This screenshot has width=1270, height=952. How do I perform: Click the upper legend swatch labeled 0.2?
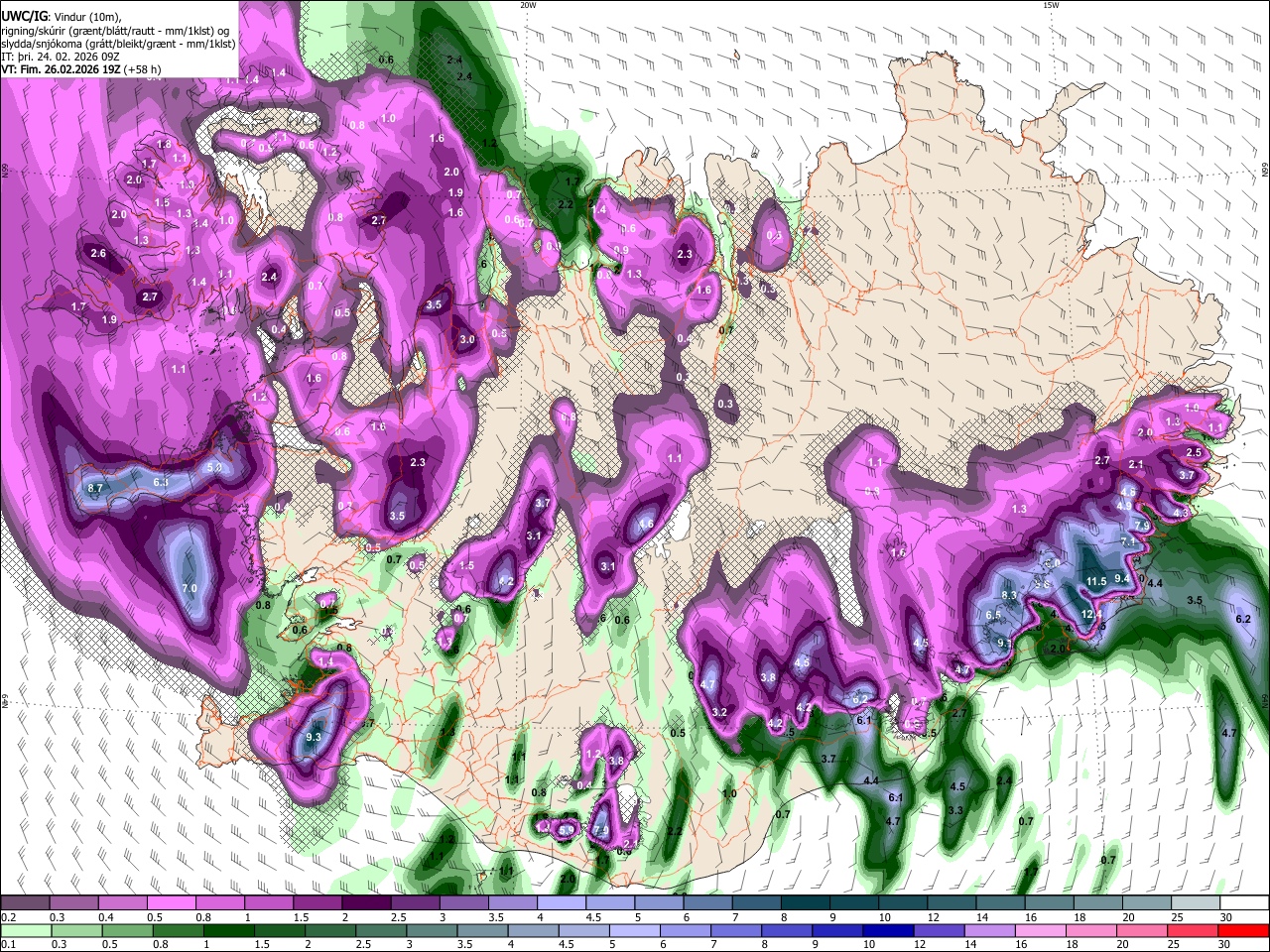(26, 903)
